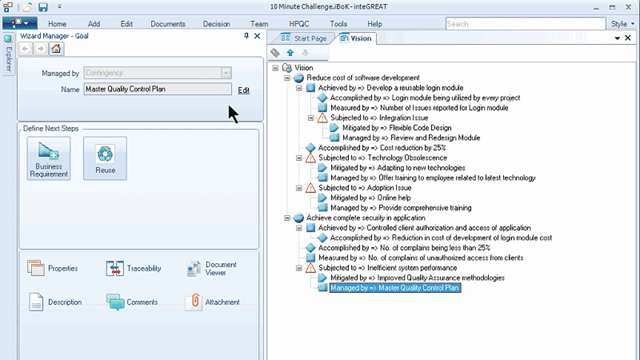This screenshot has width=640, height=360.
Task: Switch to the Start Page tab
Action: coord(304,38)
